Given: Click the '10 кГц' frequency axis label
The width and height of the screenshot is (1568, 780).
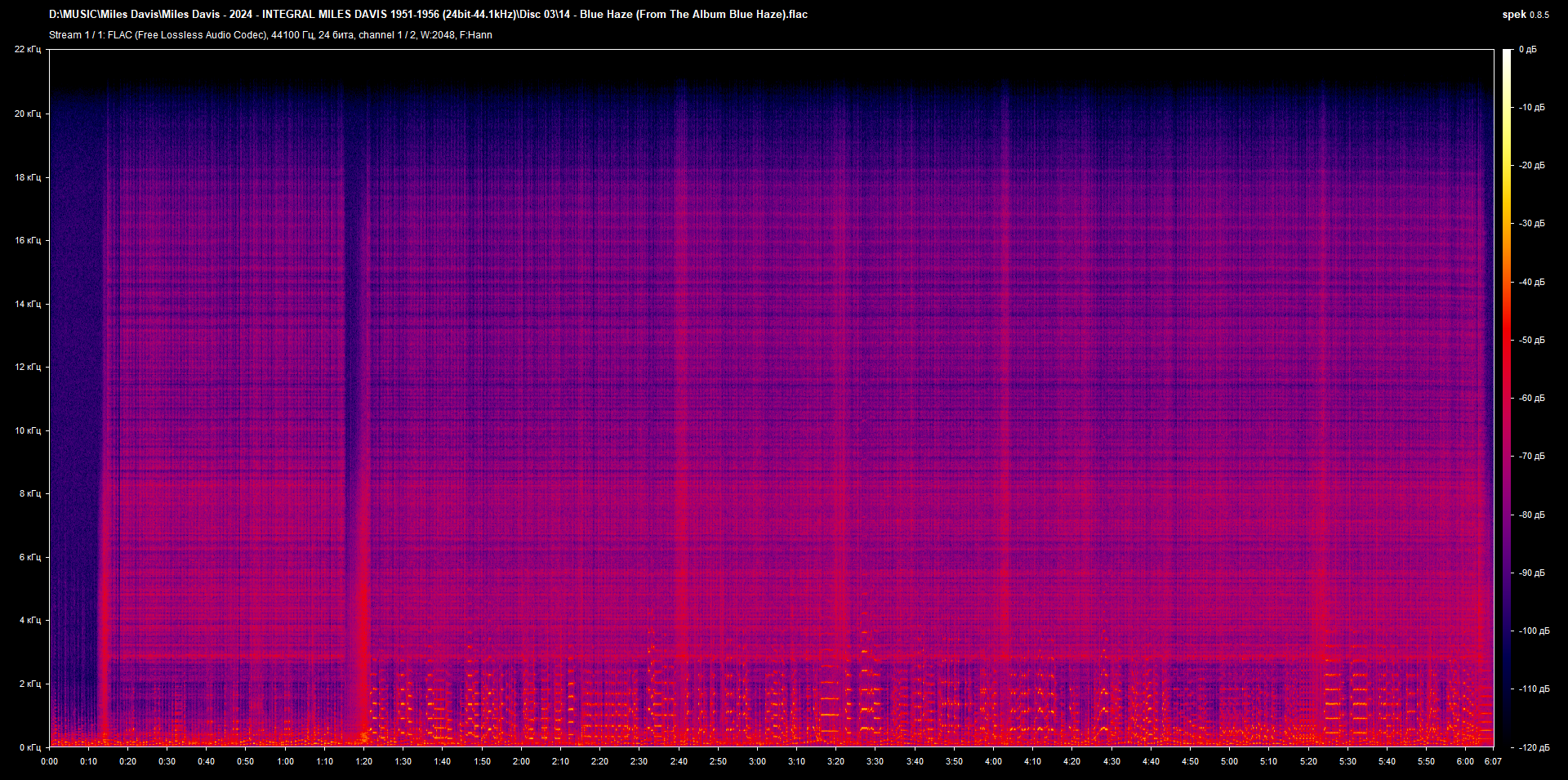Looking at the screenshot, I should (x=28, y=430).
